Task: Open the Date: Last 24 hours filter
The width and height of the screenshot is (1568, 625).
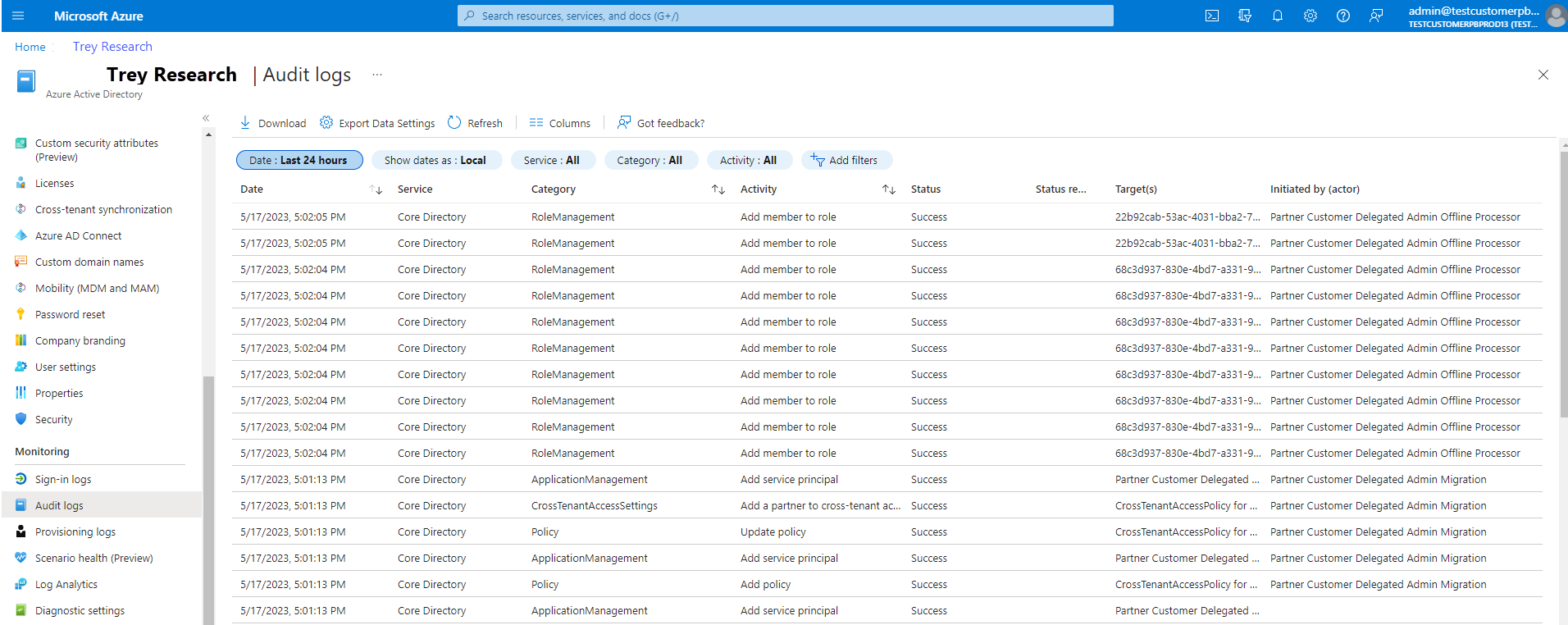Action: click(x=299, y=160)
